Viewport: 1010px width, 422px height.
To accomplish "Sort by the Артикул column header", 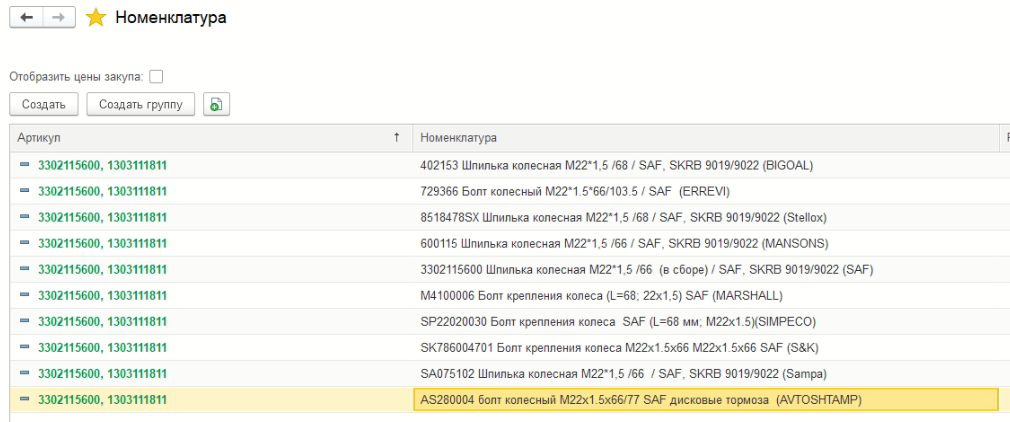I will point(211,138).
